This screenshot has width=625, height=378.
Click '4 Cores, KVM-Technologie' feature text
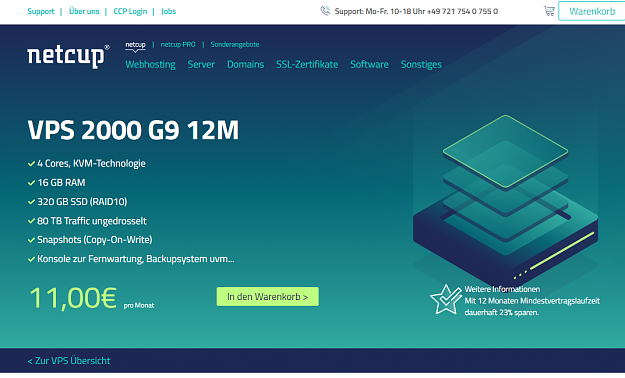coord(91,163)
